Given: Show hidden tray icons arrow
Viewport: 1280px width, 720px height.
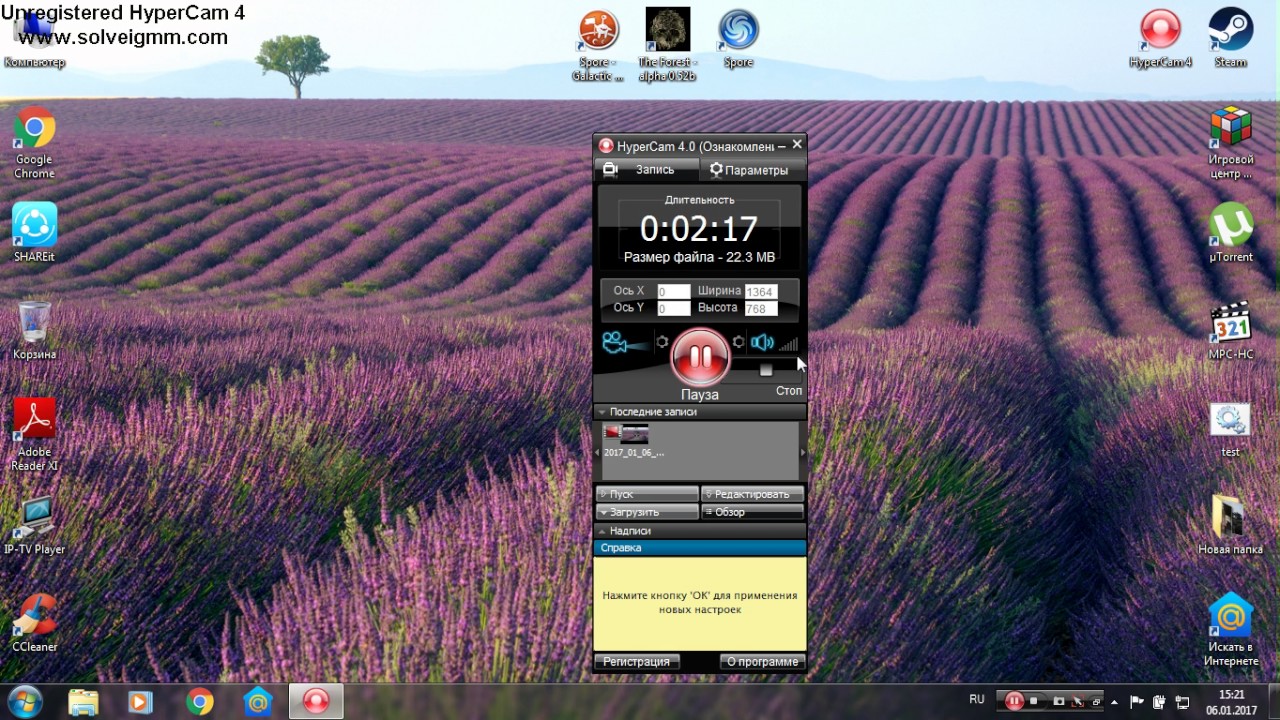Looking at the screenshot, I should pos(1114,701).
